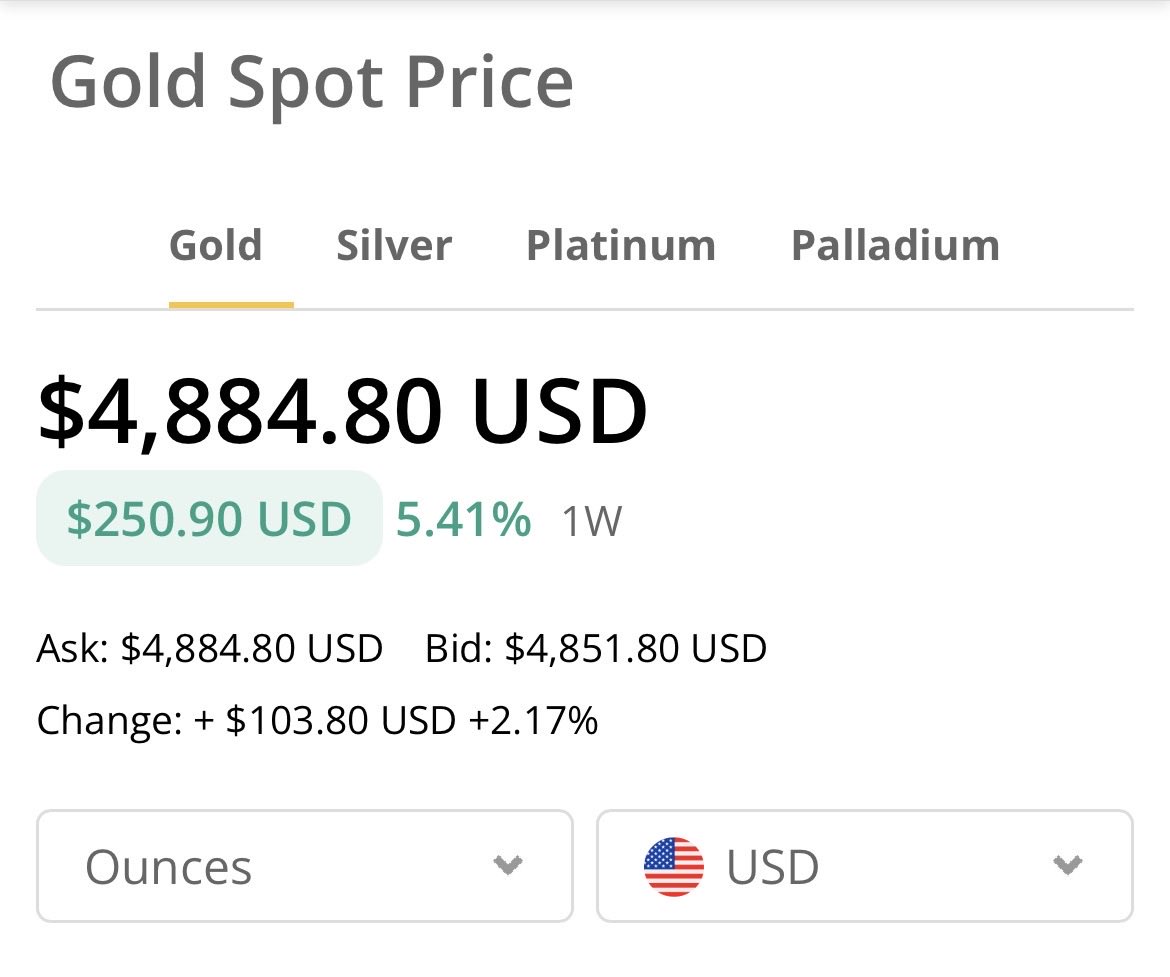Image resolution: width=1170 pixels, height=977 pixels.
Task: Open the USD currency dropdown
Action: tap(864, 866)
